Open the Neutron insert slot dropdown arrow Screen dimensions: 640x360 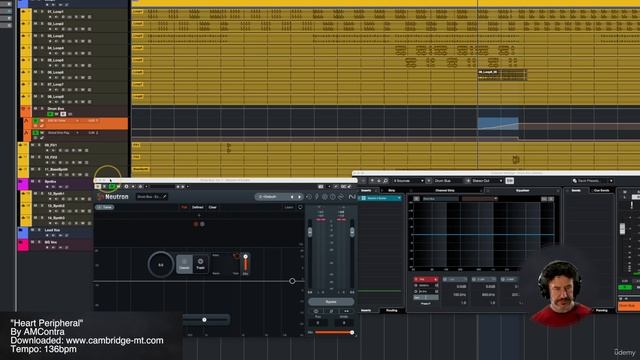[399, 198]
